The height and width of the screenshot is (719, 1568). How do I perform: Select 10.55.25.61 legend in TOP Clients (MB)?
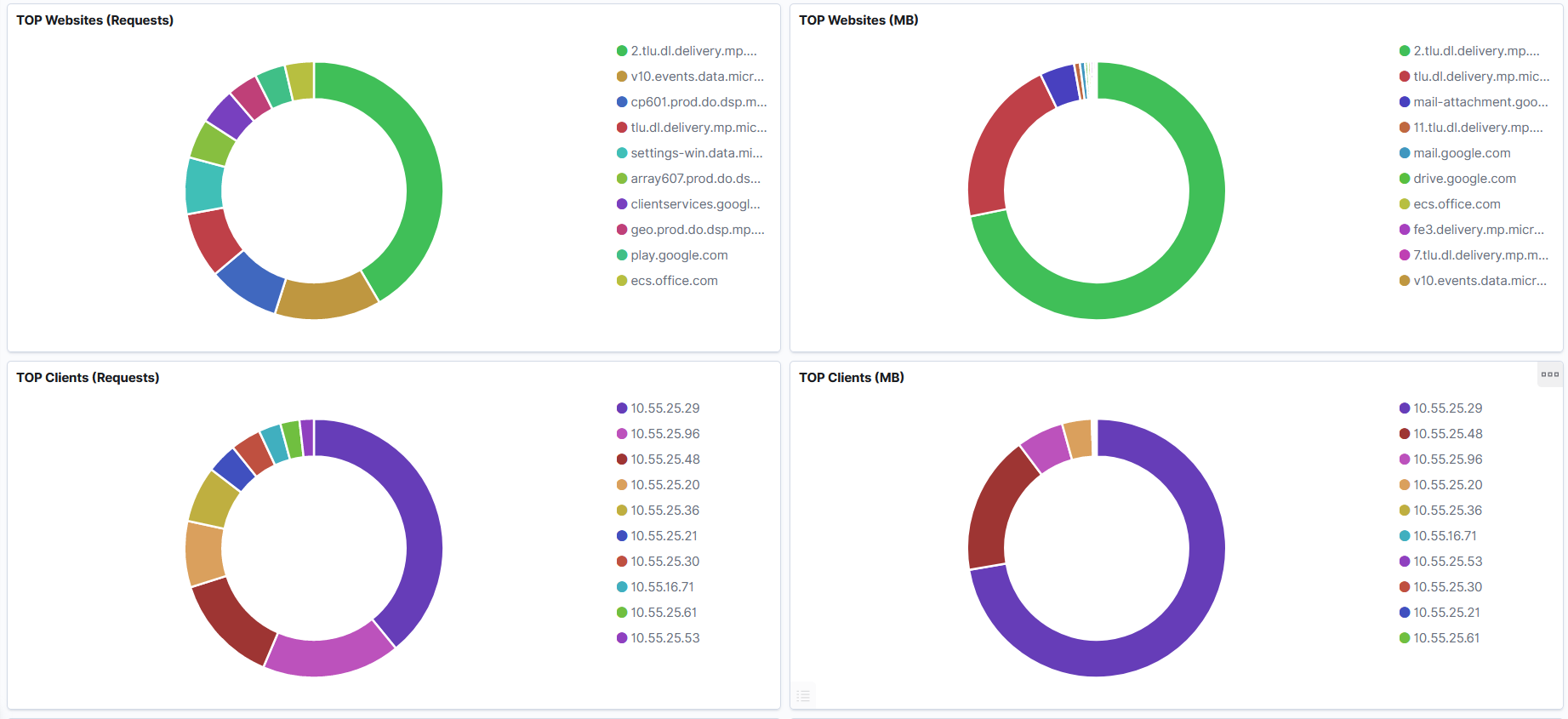(x=1440, y=638)
